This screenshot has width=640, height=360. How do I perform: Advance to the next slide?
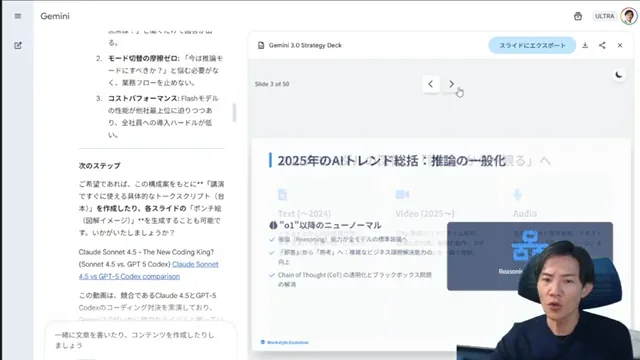coord(451,84)
